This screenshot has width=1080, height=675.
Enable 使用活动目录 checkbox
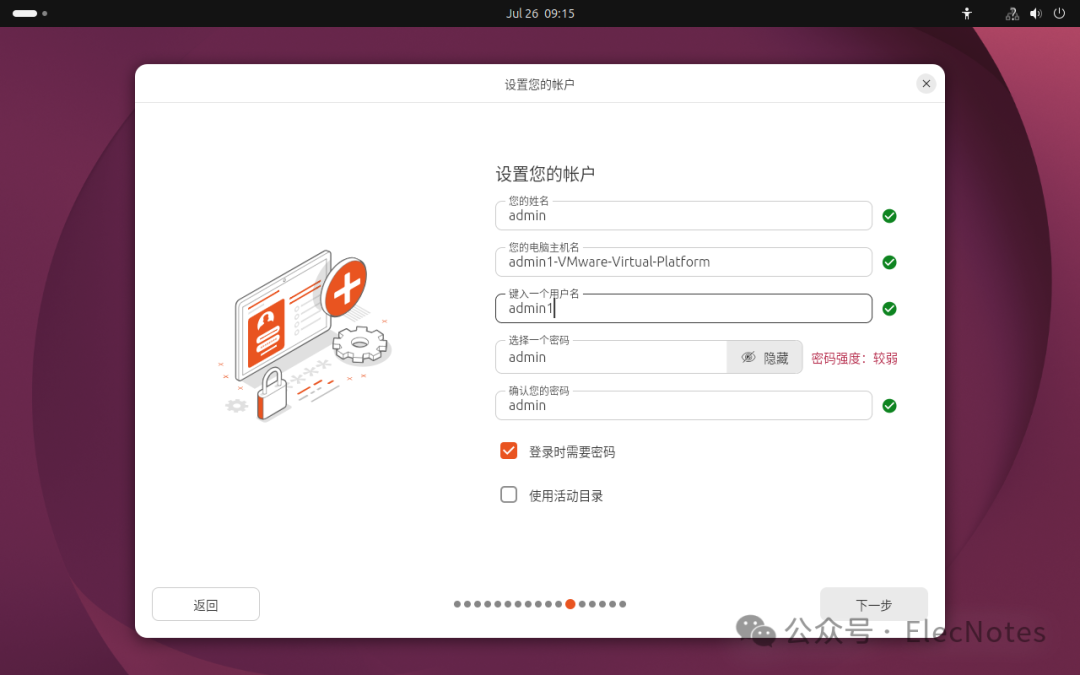(x=508, y=495)
